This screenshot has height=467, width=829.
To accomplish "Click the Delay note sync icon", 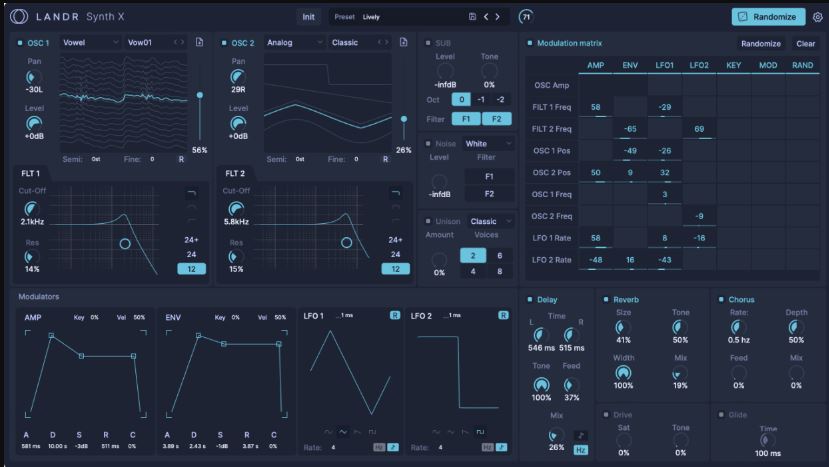I will coord(581,435).
